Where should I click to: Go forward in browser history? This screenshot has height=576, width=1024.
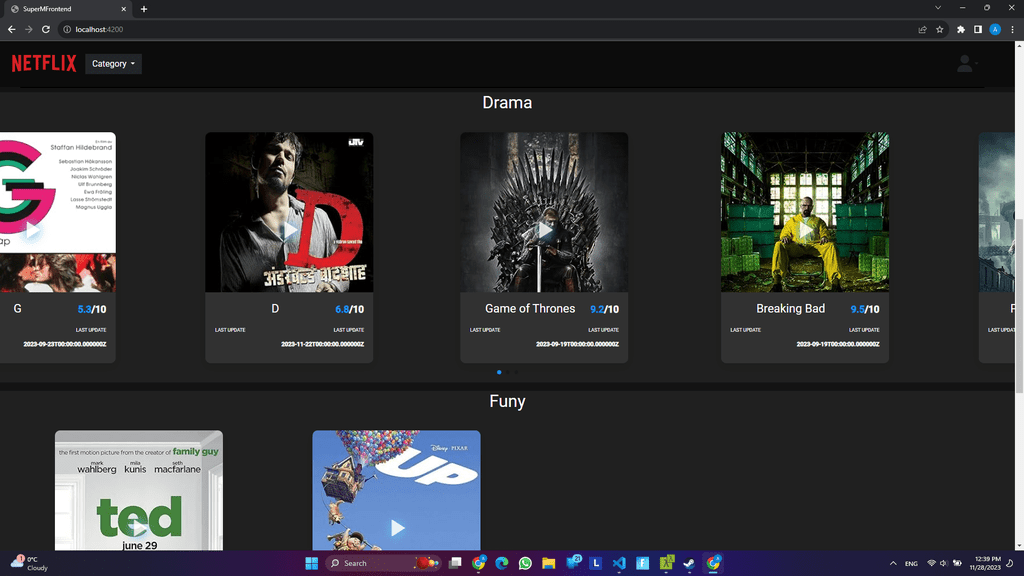28,29
